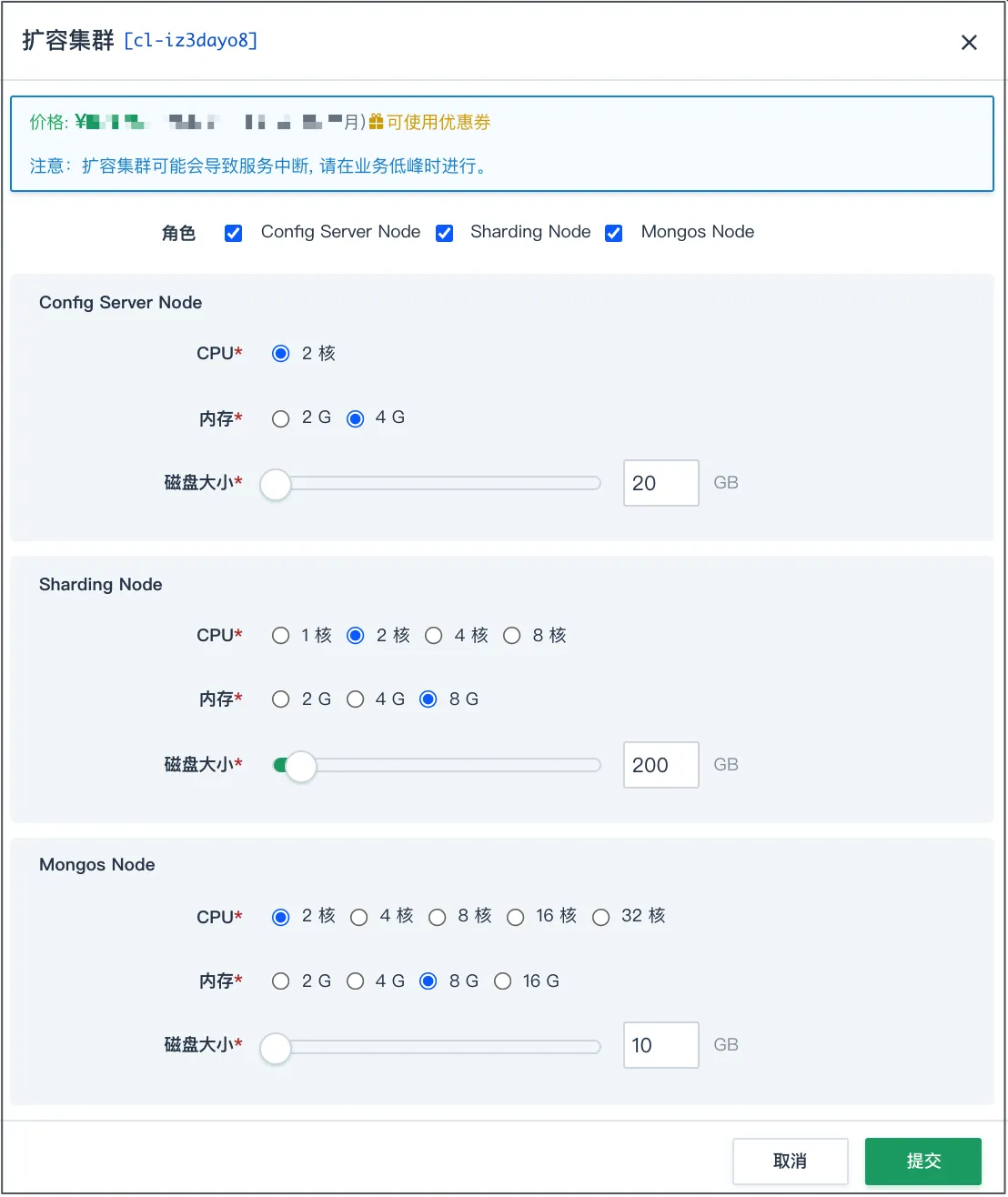This screenshot has height=1197, width=1008.
Task: Click the Config Server Node section heading
Action: [121, 303]
